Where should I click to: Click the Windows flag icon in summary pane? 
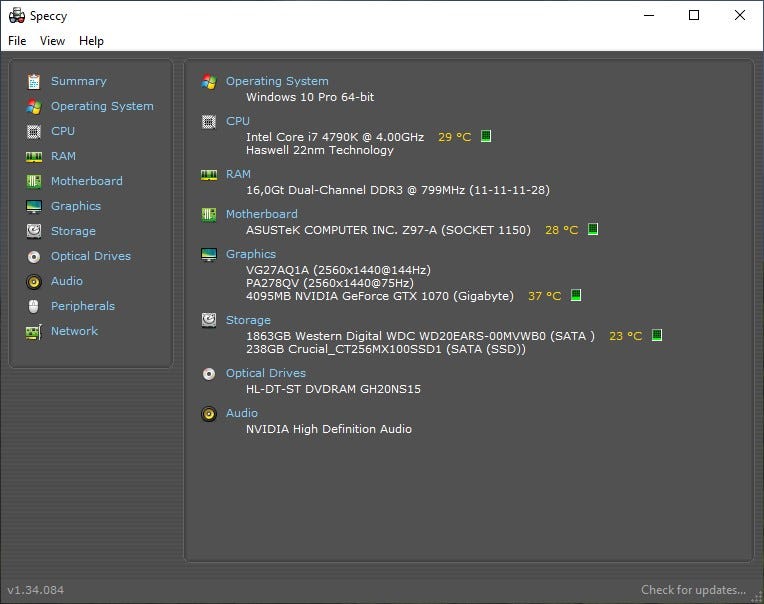click(x=209, y=81)
